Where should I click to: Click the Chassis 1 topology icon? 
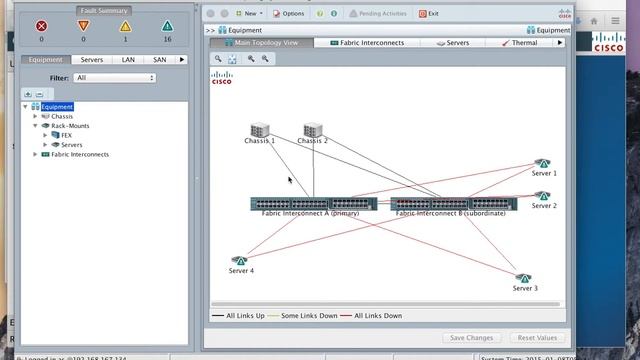[260, 130]
